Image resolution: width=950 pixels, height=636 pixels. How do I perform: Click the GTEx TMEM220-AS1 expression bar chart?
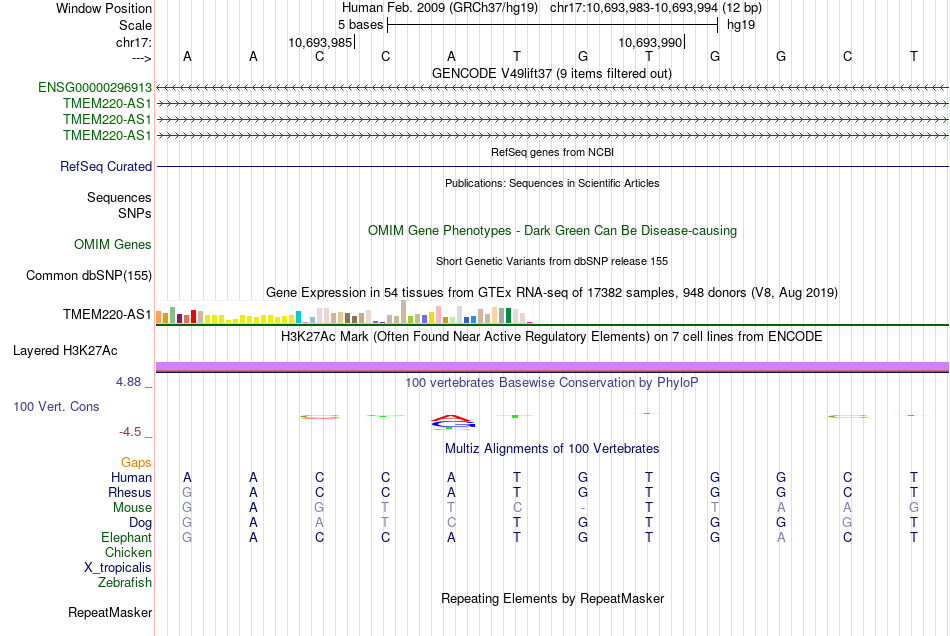tap(344, 312)
